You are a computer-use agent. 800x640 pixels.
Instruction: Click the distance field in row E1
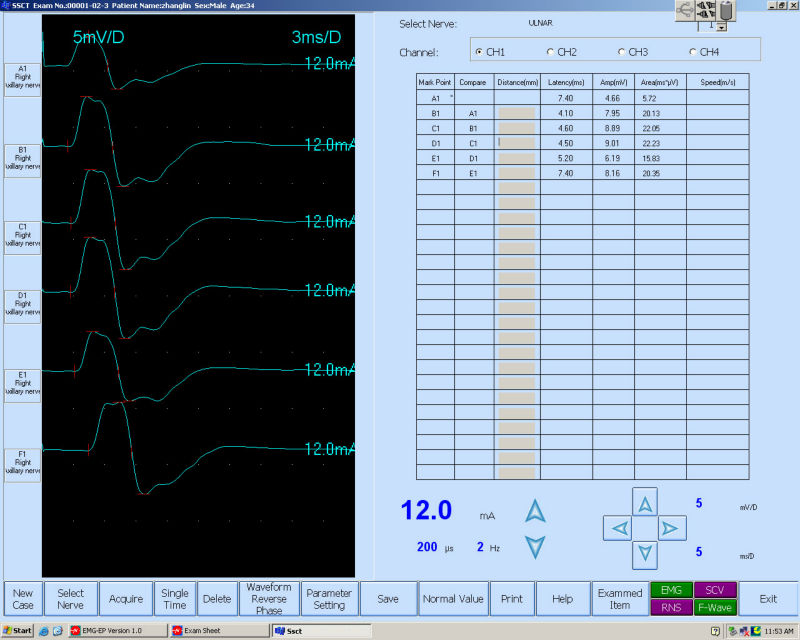517,158
